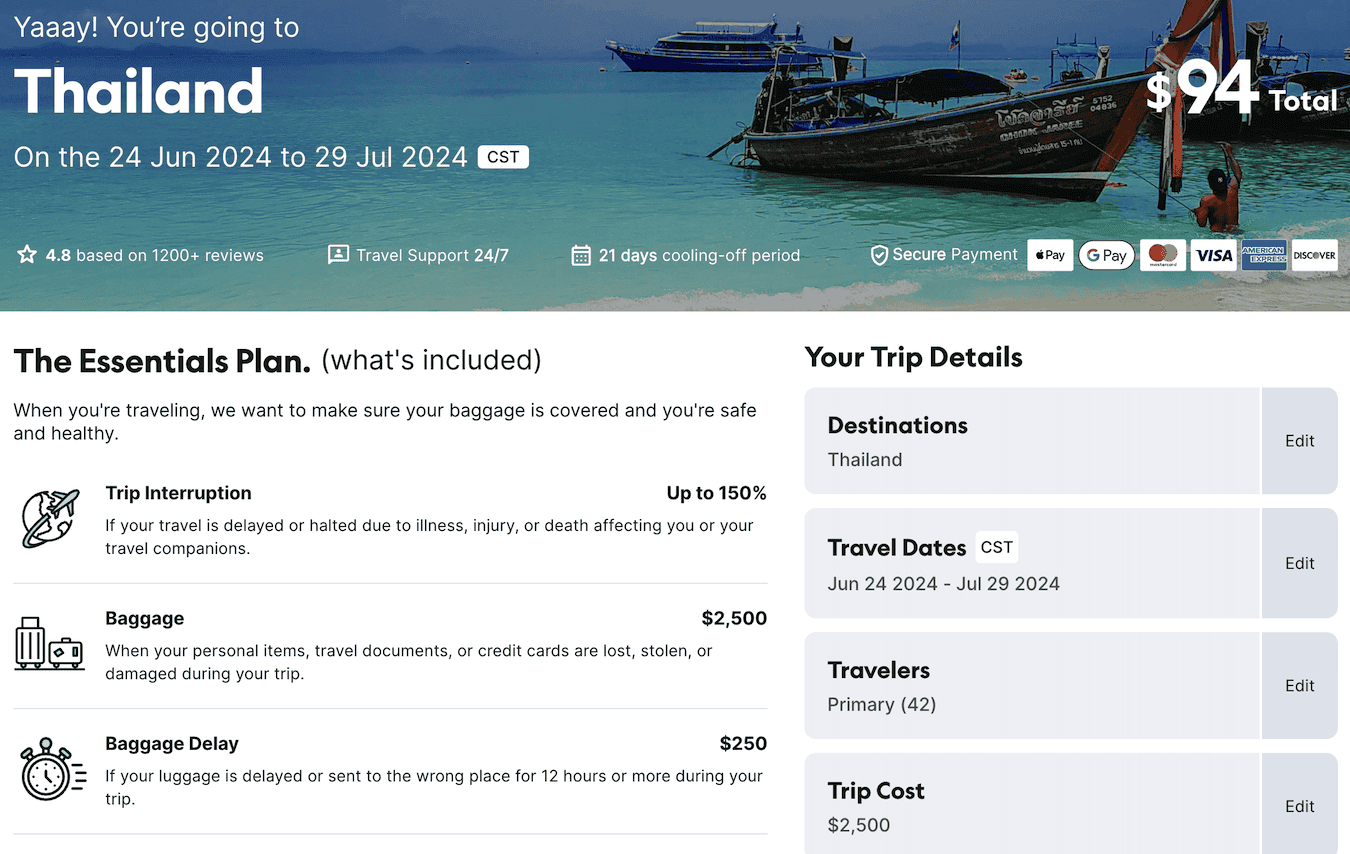Screen dimensions: 1350x854
Task: Click the Discover payment icon
Action: [x=1314, y=255]
